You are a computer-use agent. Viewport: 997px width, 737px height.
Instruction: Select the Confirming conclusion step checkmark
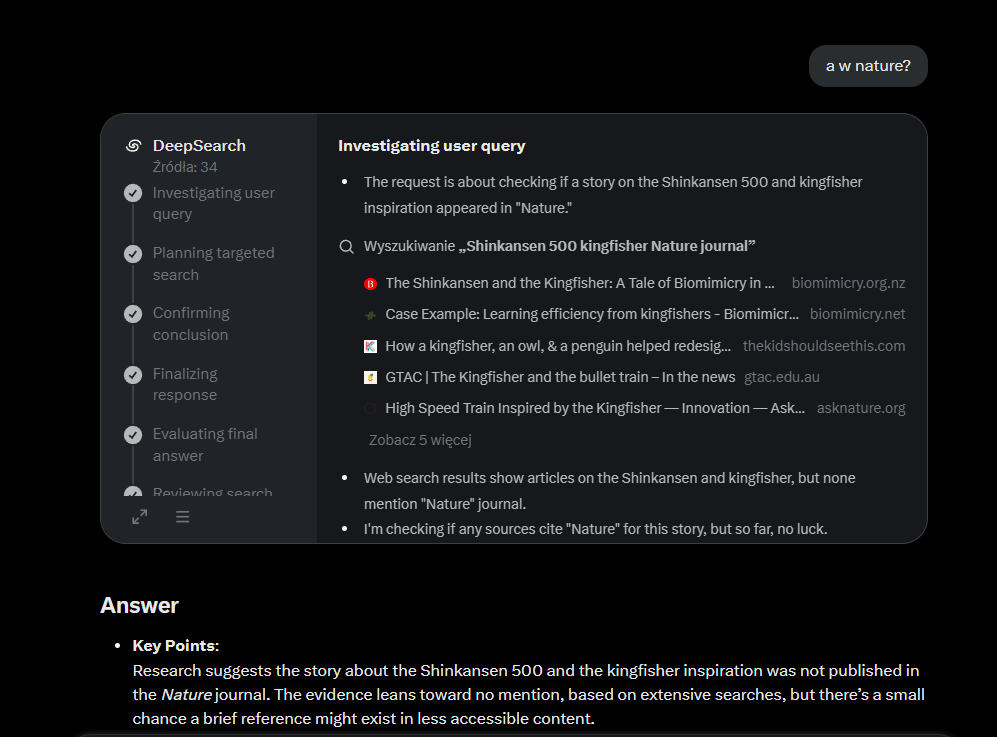133,314
